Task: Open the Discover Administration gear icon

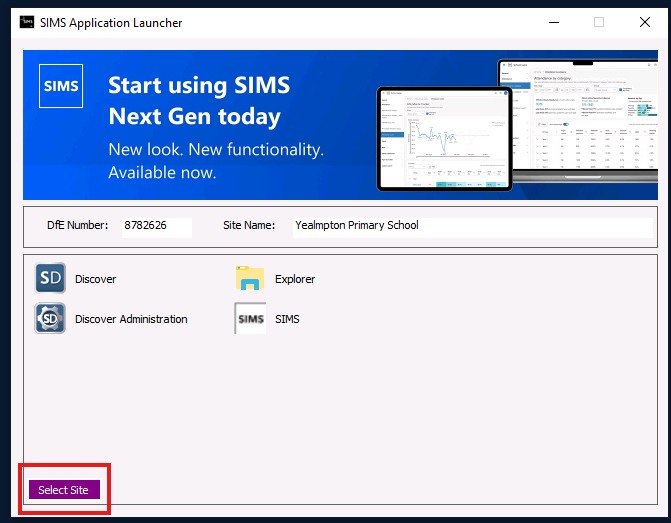Action: (x=50, y=318)
